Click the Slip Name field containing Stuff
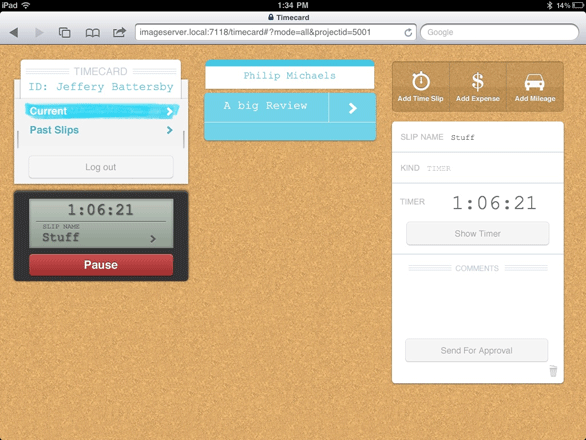The height and width of the screenshot is (440, 586). click(x=478, y=137)
